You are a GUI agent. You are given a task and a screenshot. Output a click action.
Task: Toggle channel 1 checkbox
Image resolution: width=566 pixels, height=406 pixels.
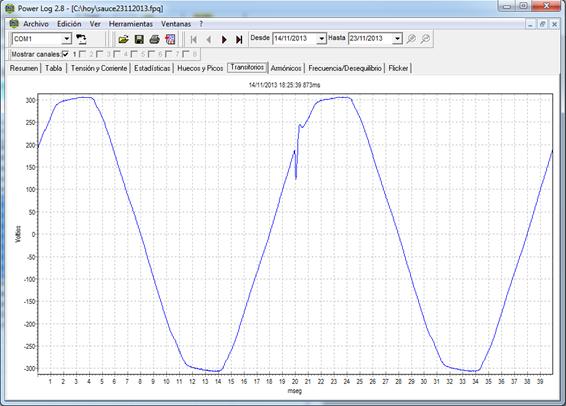[65, 54]
